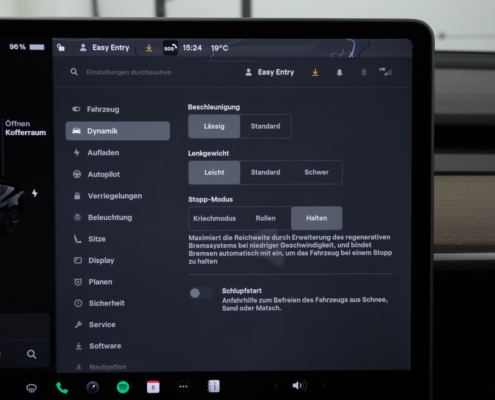Set Beschleunigung to Standard
495x400 pixels.
pyautogui.click(x=265, y=126)
